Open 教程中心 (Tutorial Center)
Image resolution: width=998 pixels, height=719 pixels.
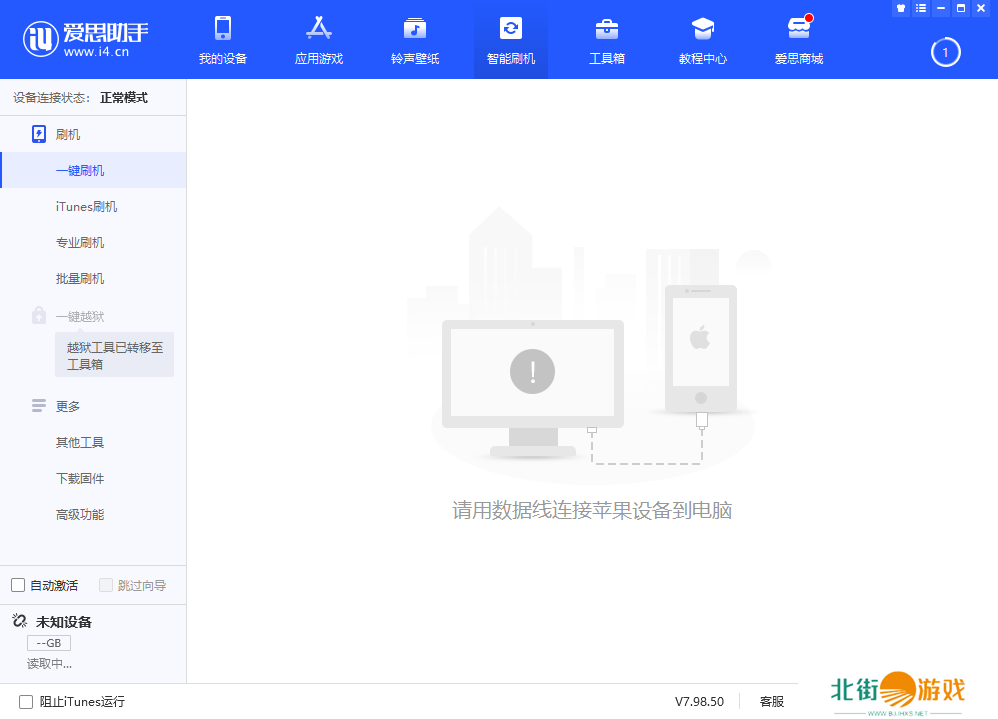click(702, 40)
